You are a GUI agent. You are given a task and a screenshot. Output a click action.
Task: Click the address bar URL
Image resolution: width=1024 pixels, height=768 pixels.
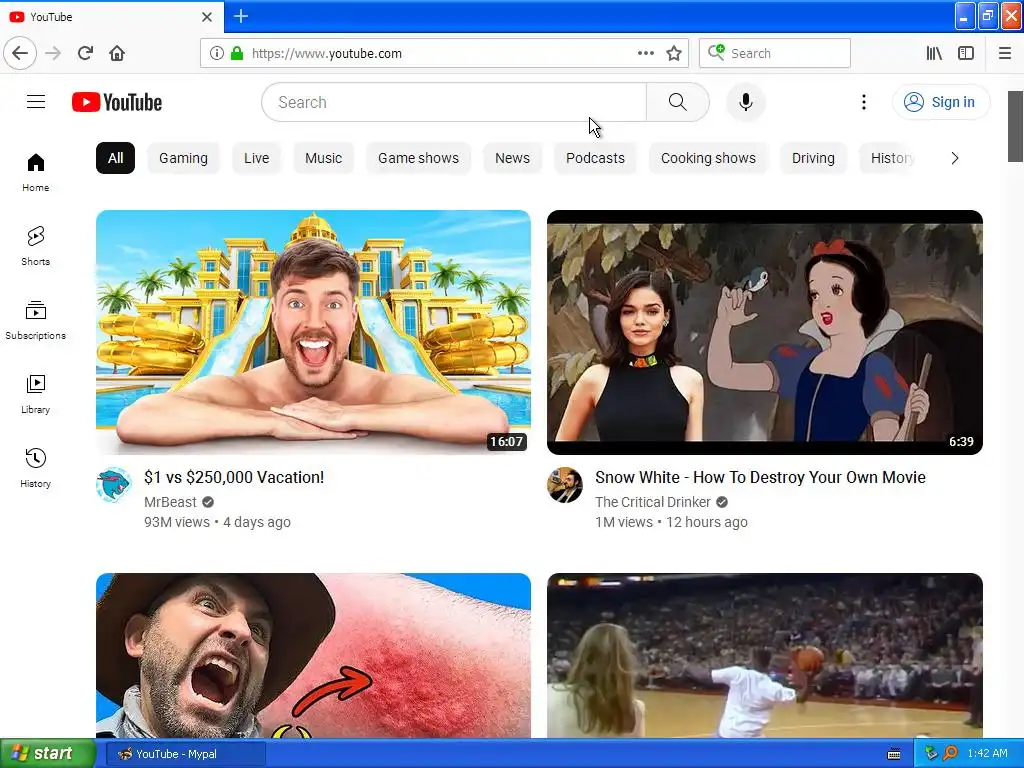pyautogui.click(x=327, y=54)
